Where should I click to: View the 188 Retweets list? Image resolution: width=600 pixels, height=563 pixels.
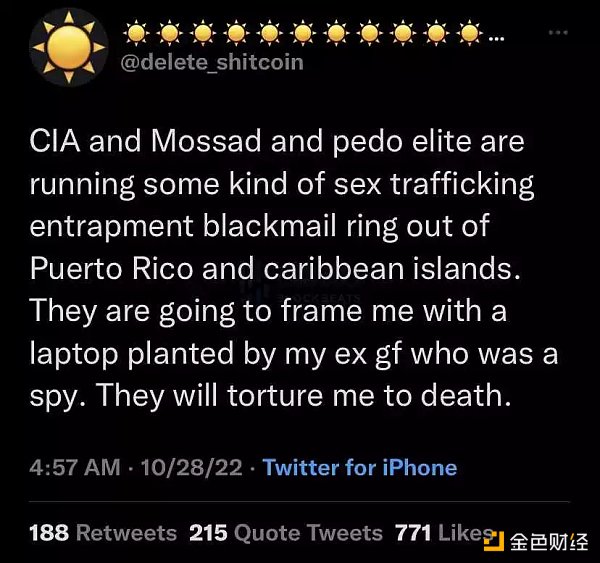pos(103,533)
